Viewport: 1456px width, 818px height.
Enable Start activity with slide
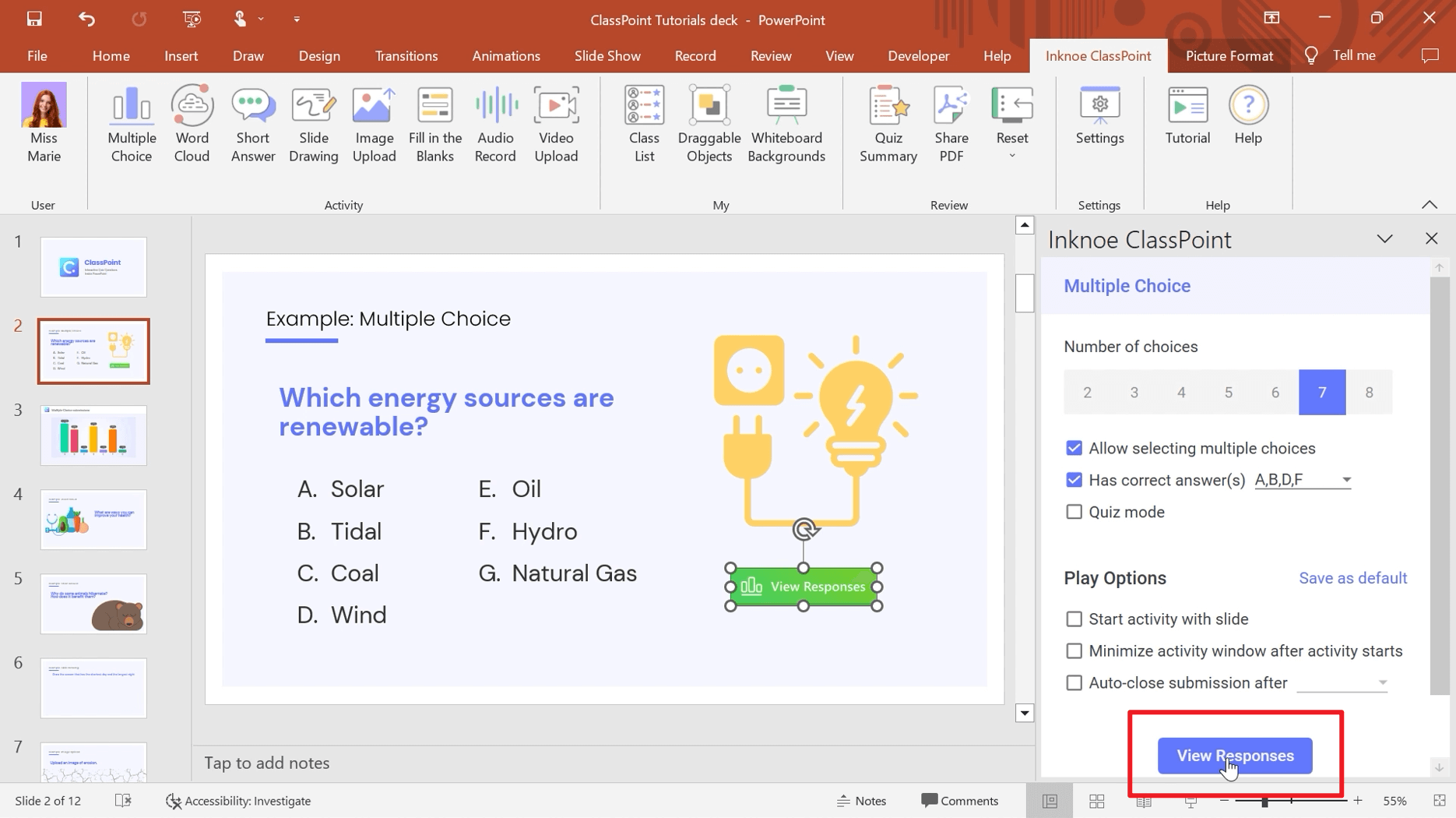[1074, 619]
